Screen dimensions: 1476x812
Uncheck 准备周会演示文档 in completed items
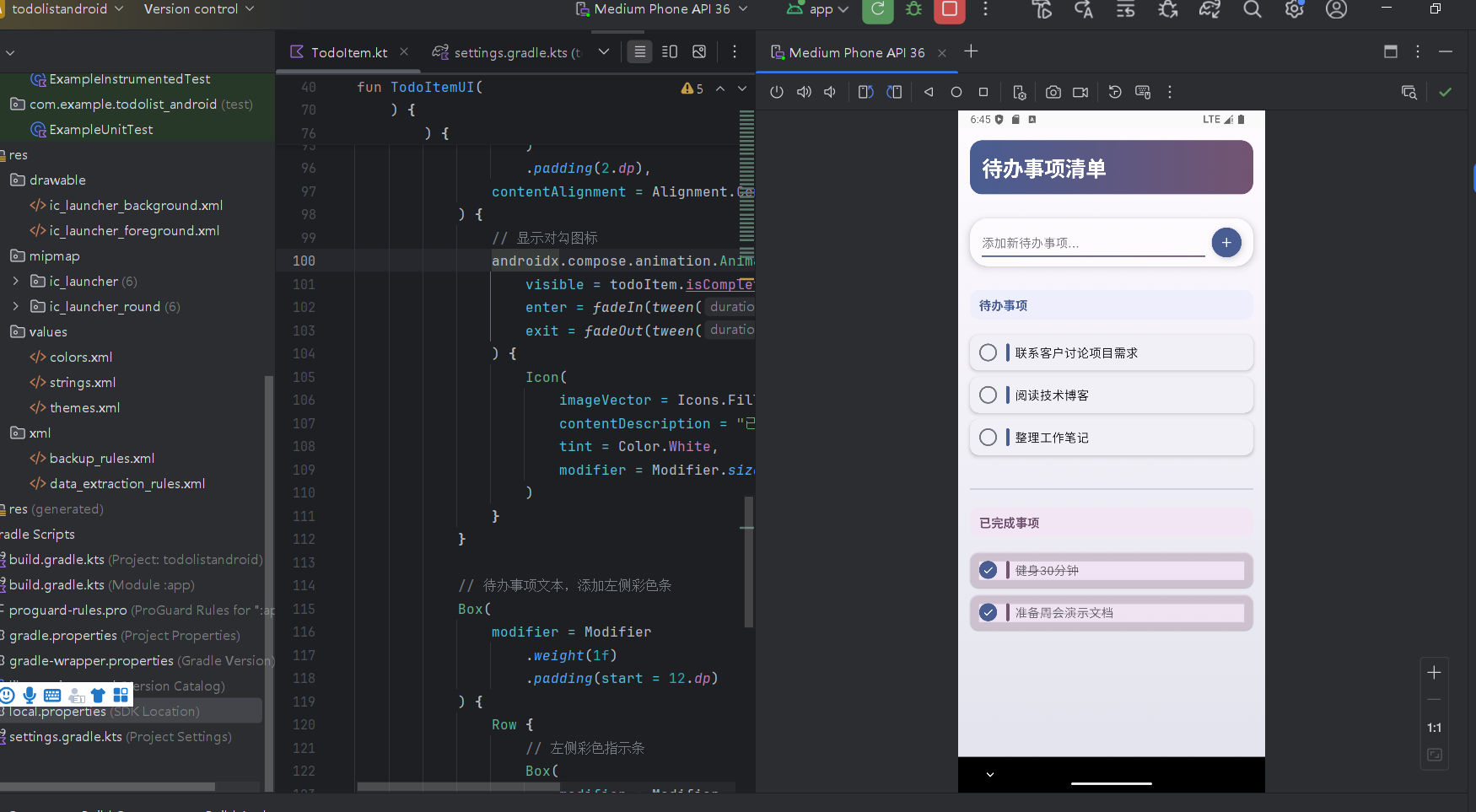click(988, 612)
